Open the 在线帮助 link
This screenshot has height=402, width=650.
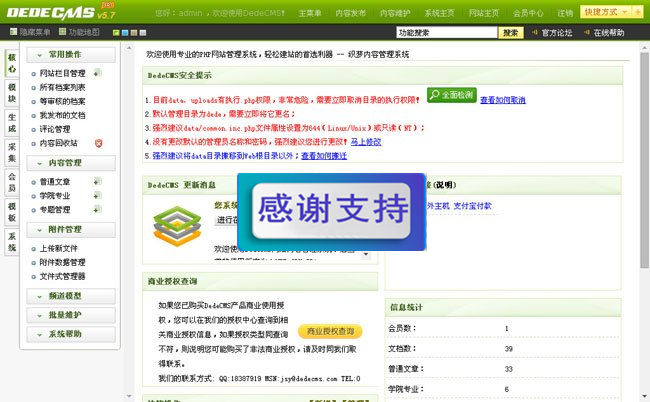[609, 32]
